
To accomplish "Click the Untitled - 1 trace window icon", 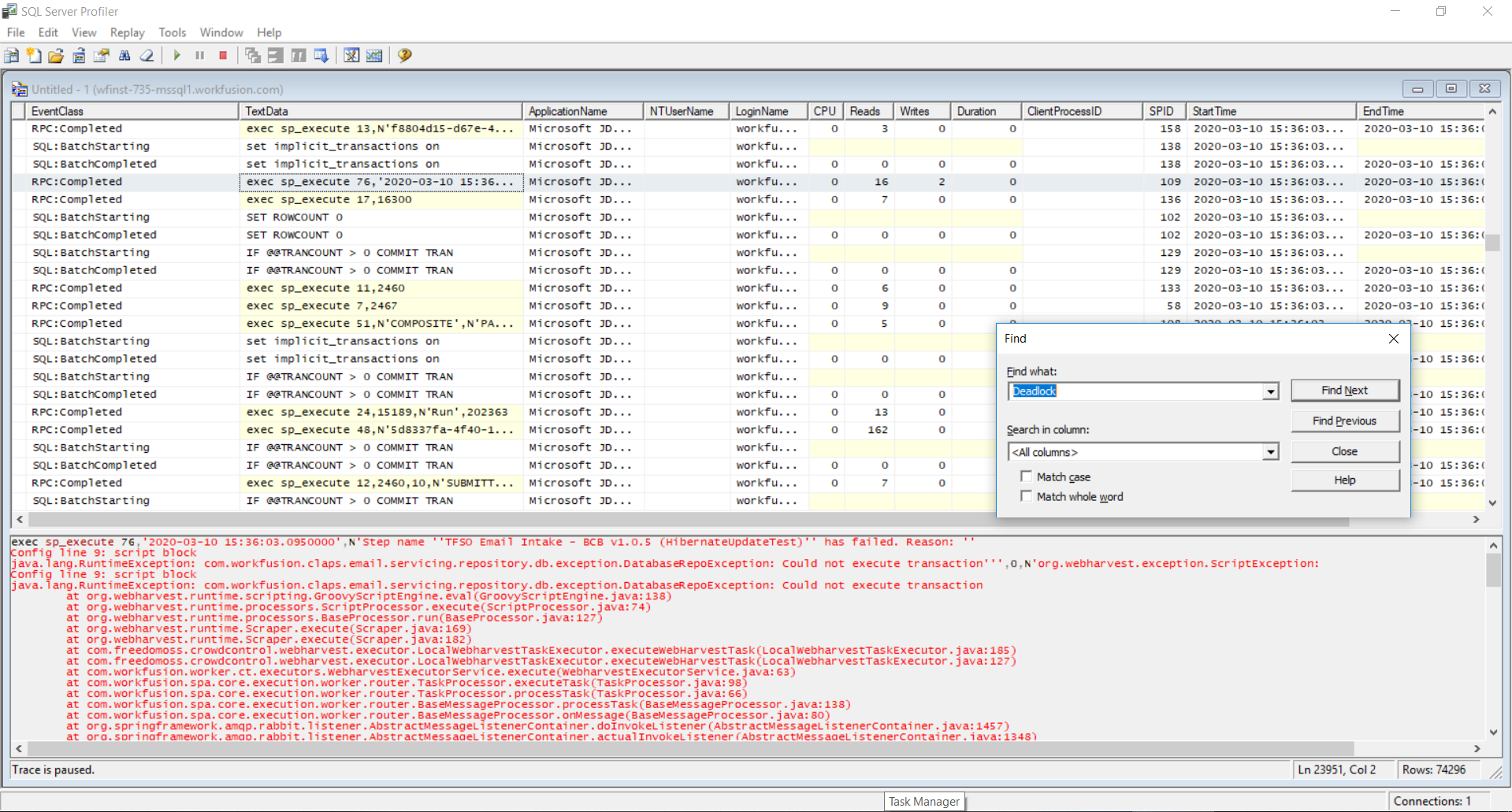I will pyautogui.click(x=20, y=90).
